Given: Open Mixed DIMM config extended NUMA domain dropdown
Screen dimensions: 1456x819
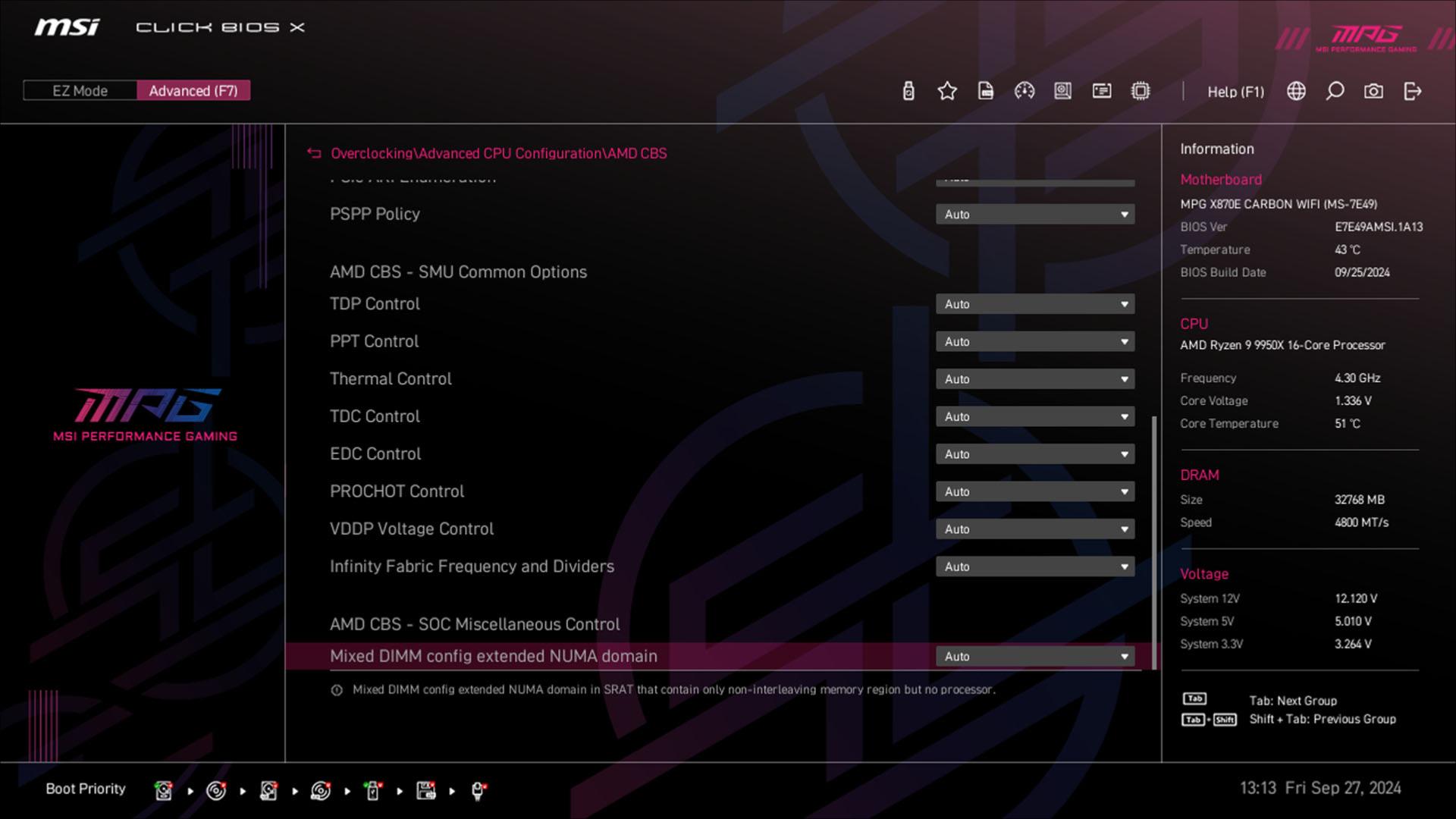Looking at the screenshot, I should [x=1035, y=657].
